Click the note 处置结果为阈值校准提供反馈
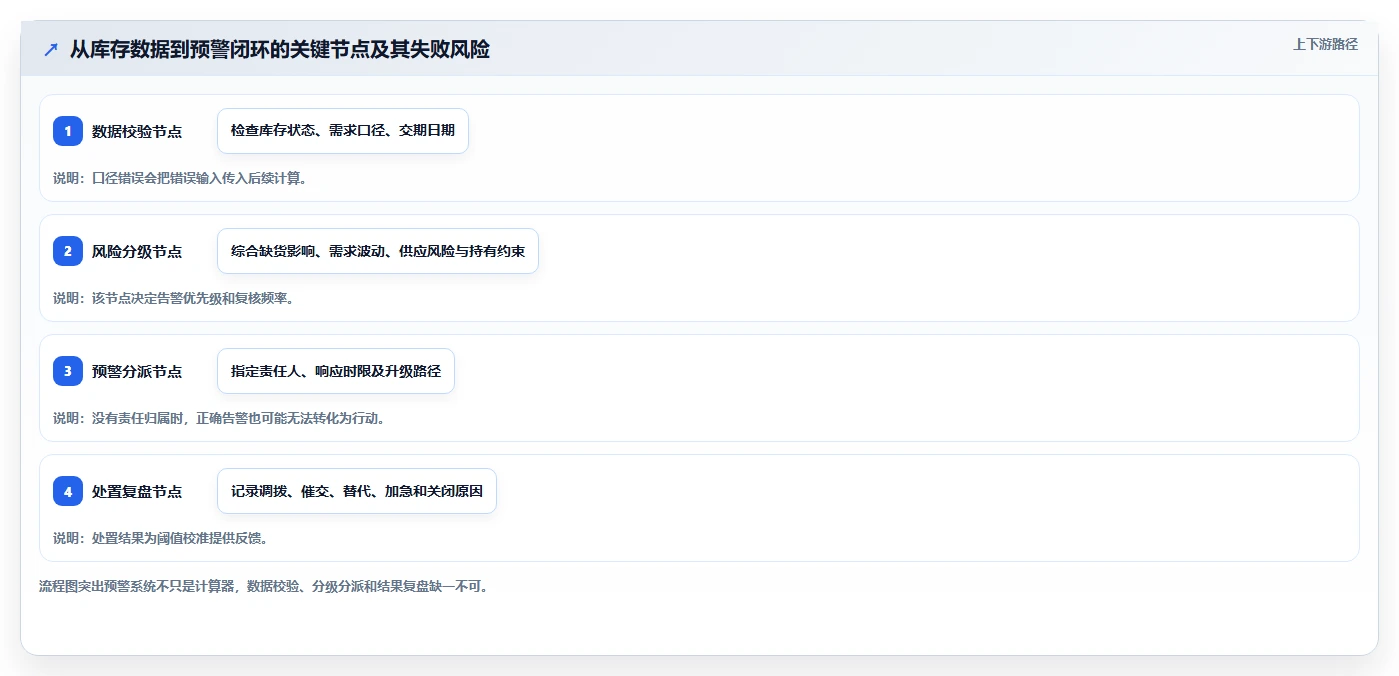1399x676 pixels. (x=160, y=538)
